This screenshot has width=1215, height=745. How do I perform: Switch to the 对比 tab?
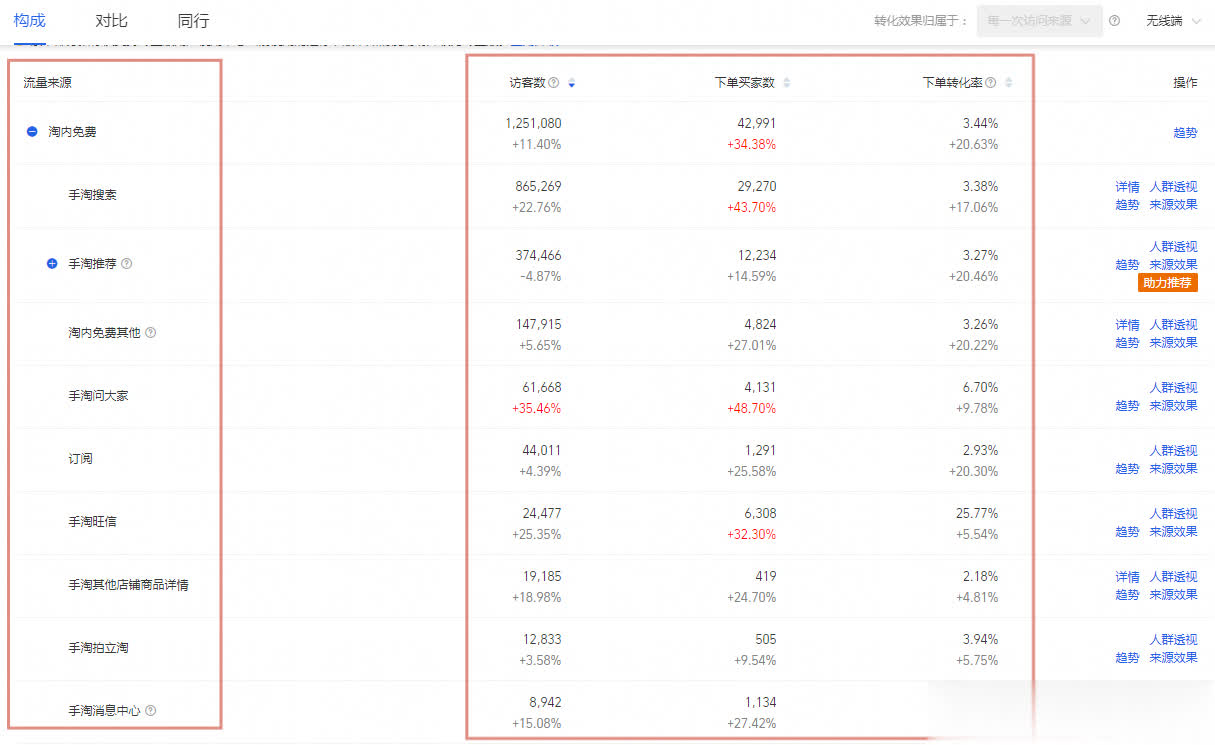click(x=111, y=21)
